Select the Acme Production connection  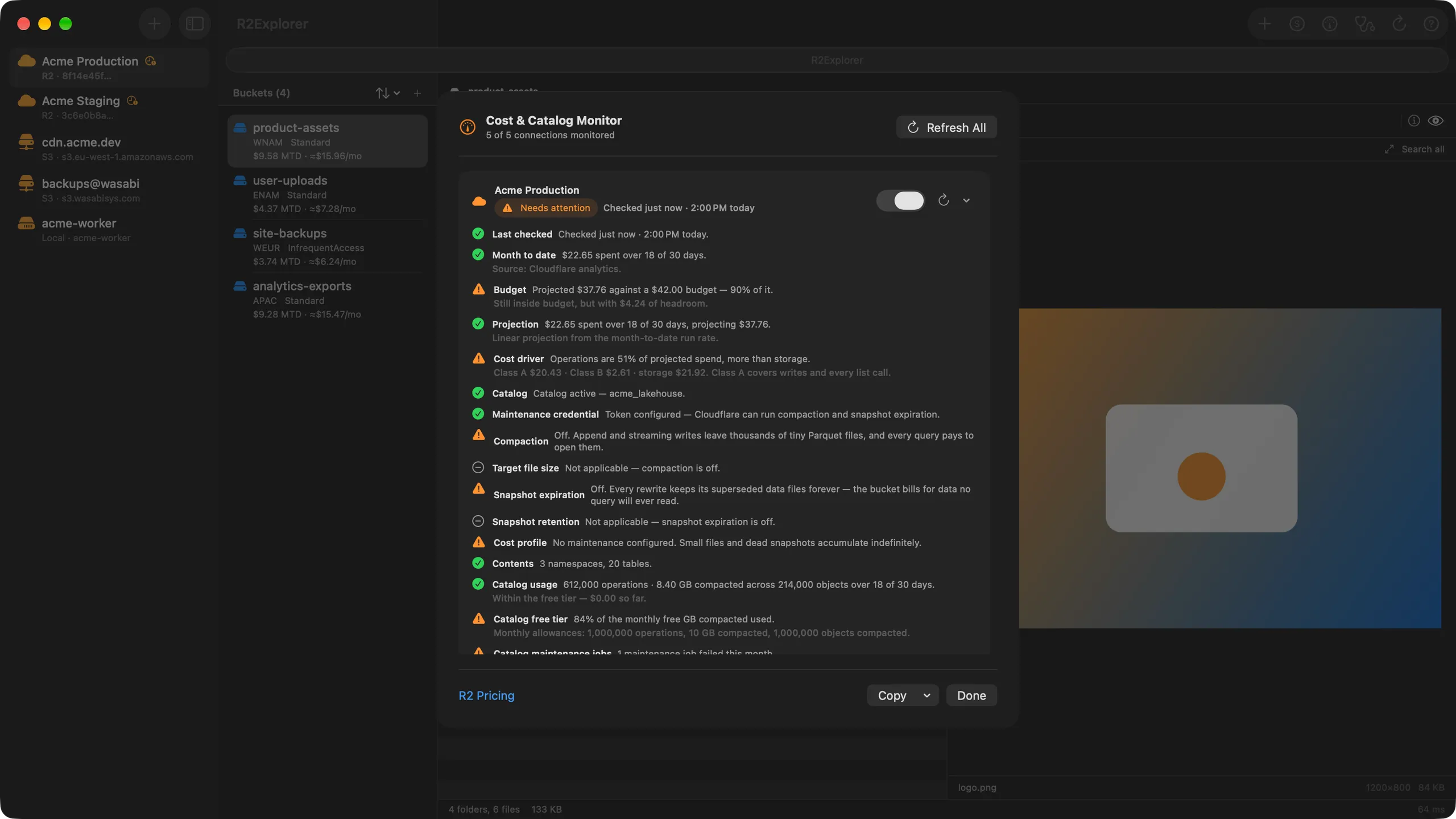[x=110, y=67]
